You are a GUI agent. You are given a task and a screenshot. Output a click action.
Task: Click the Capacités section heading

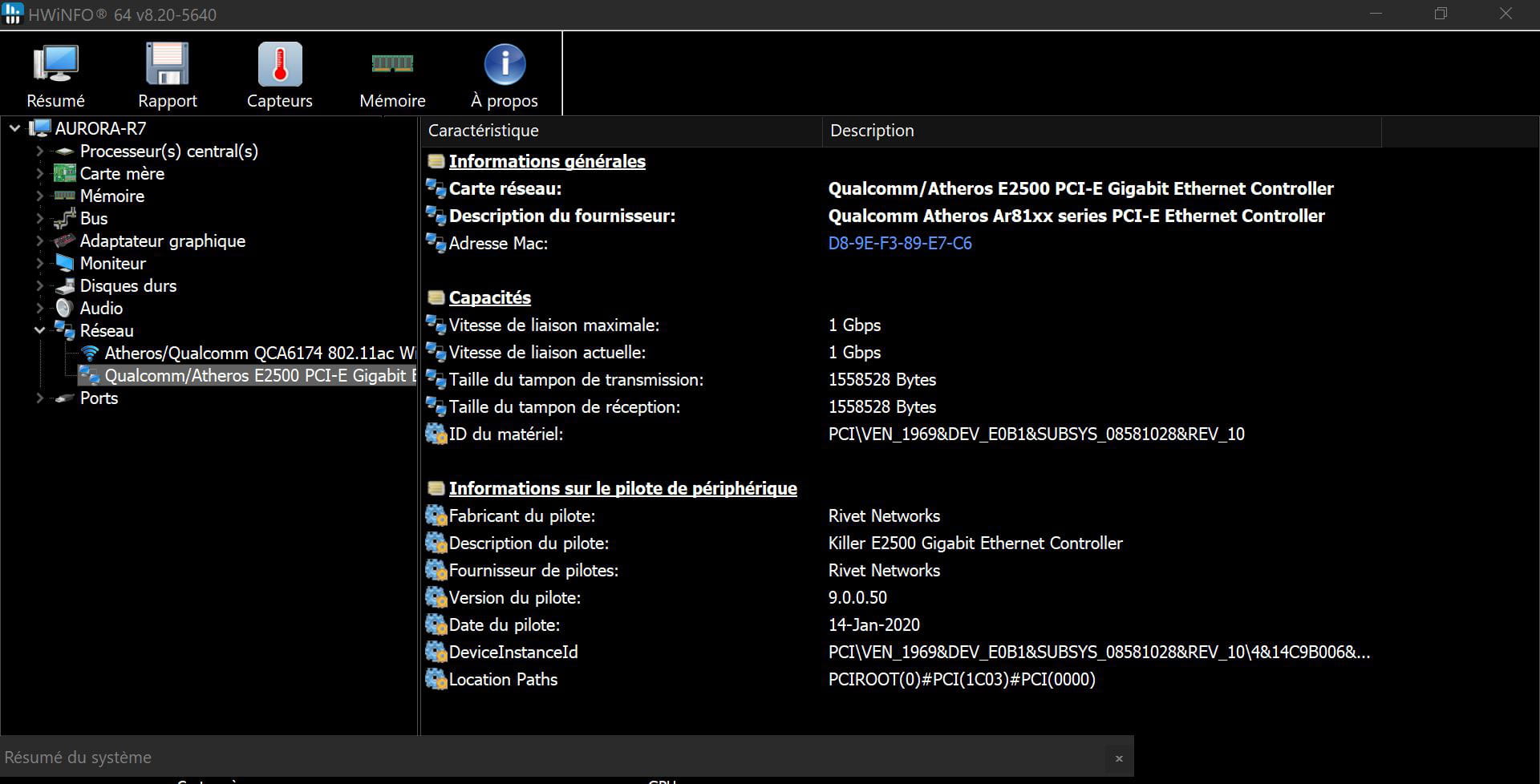(490, 297)
